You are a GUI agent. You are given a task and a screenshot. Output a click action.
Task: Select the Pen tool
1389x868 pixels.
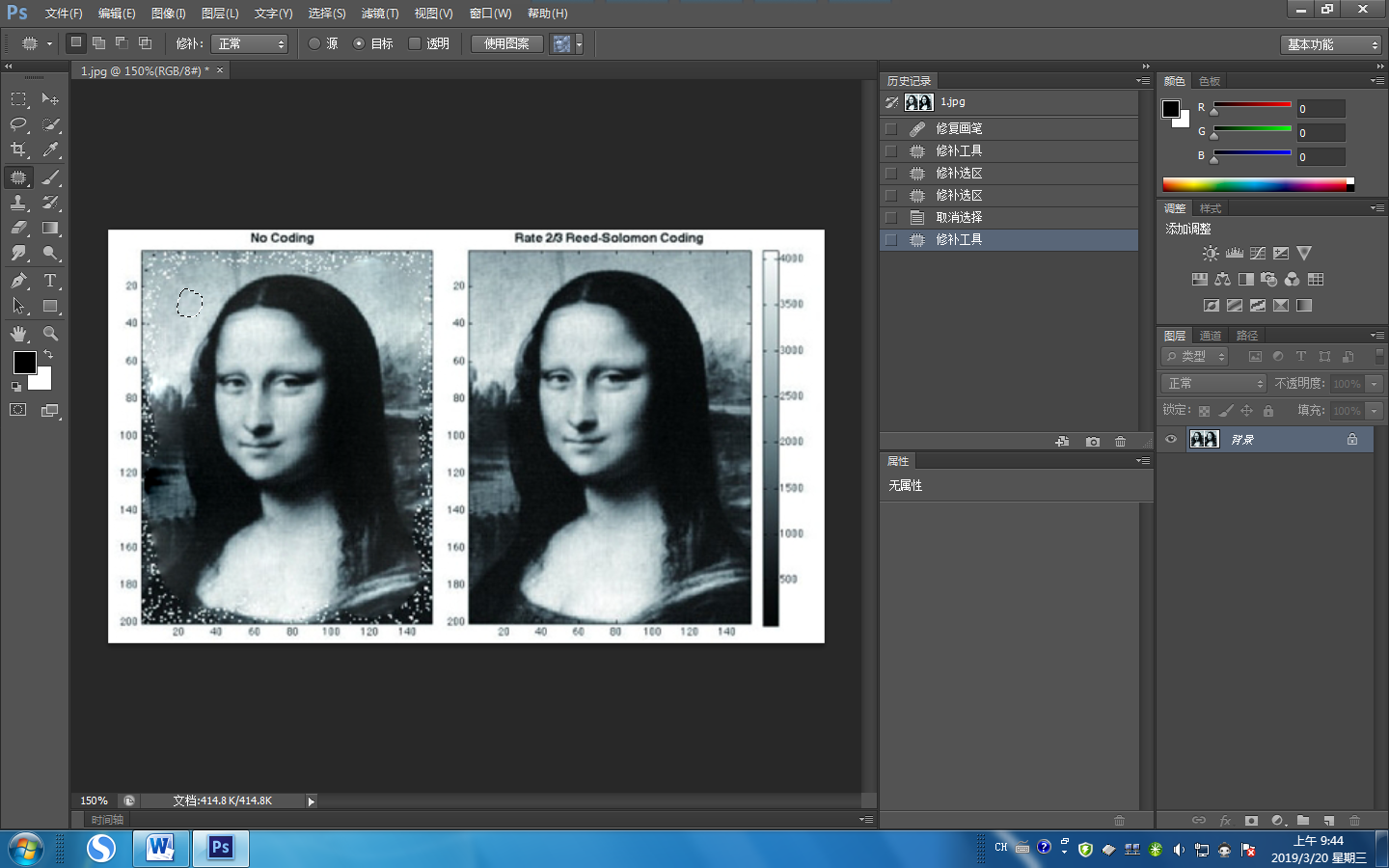tap(18, 281)
